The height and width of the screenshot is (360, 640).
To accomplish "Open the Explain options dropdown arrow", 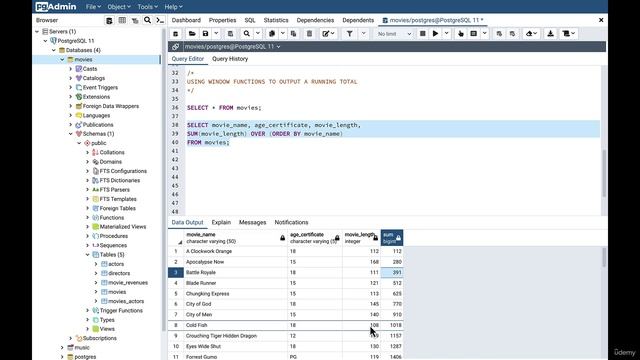I will (x=484, y=34).
